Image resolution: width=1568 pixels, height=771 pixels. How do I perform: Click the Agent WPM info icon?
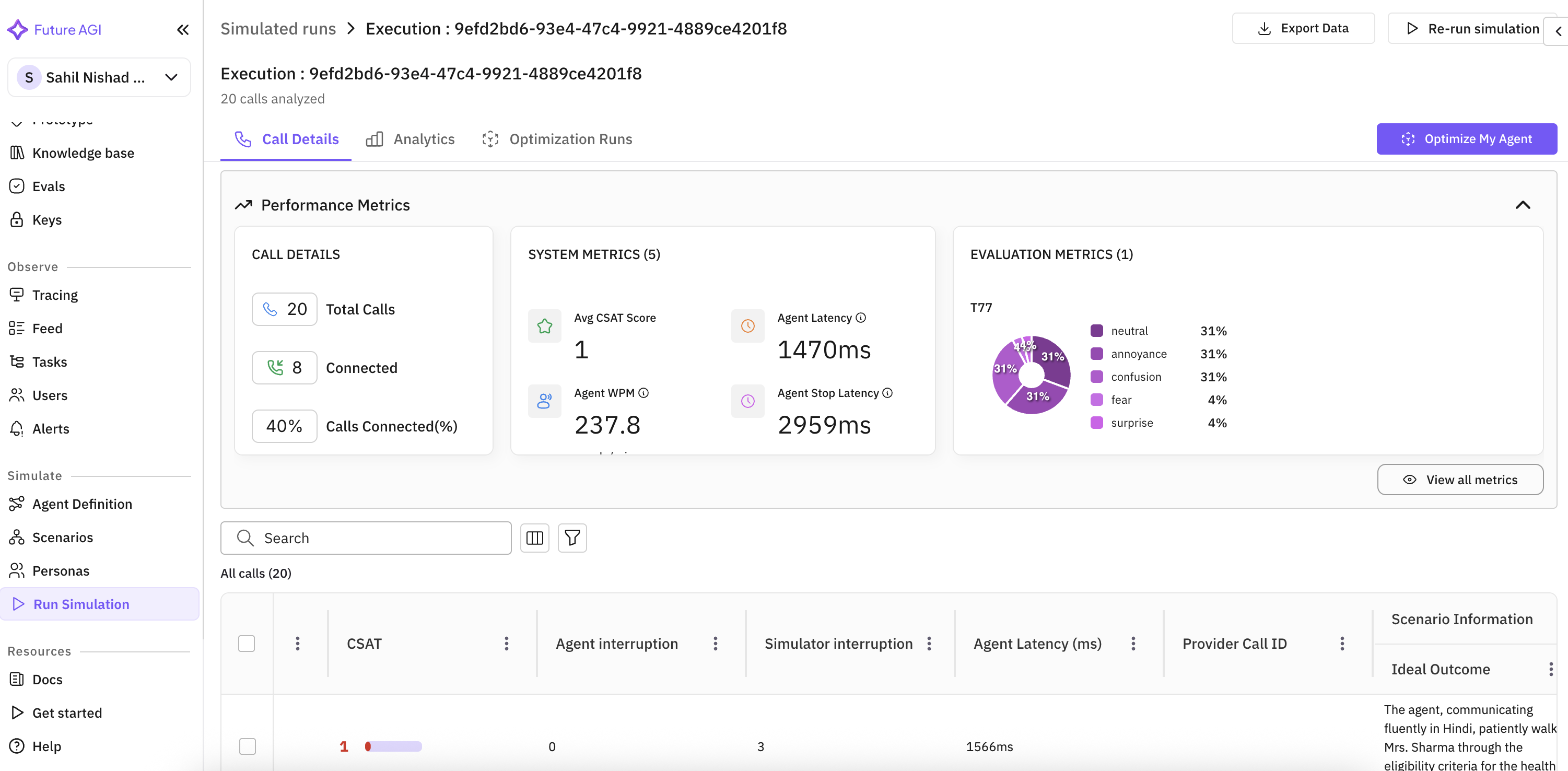coord(643,393)
